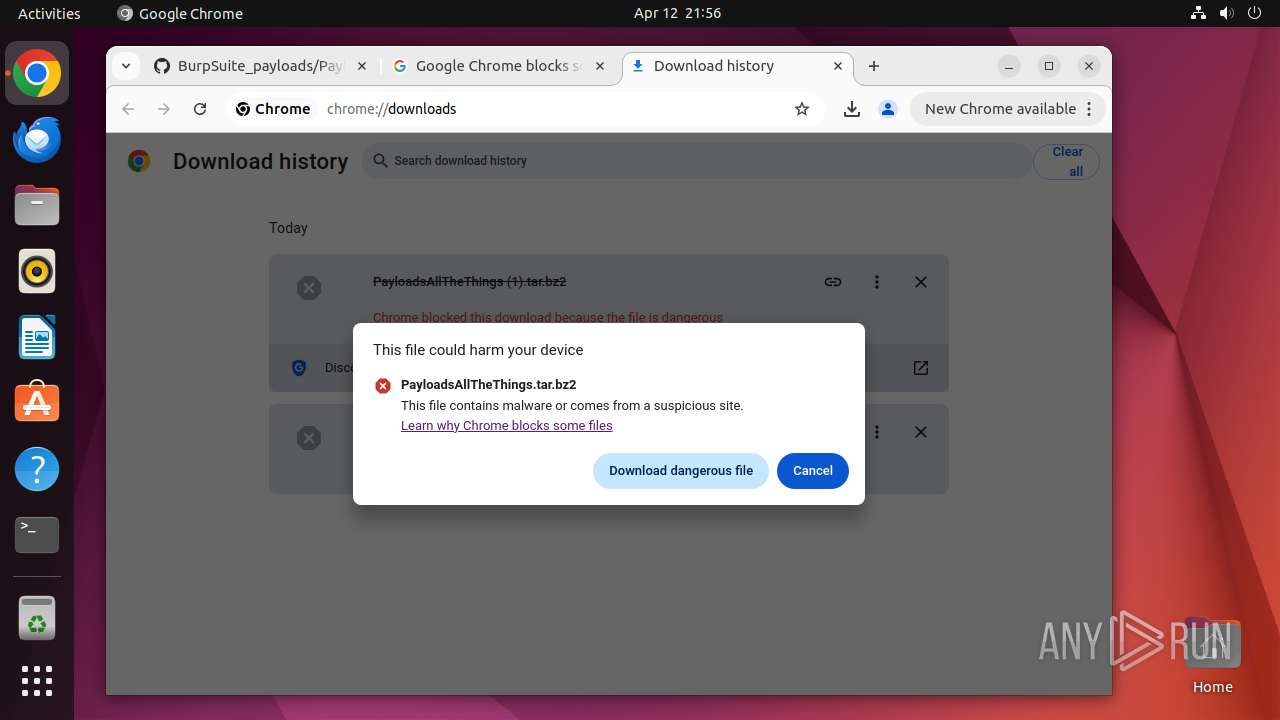Open Google Chrome app menu in top bar

pos(180,13)
